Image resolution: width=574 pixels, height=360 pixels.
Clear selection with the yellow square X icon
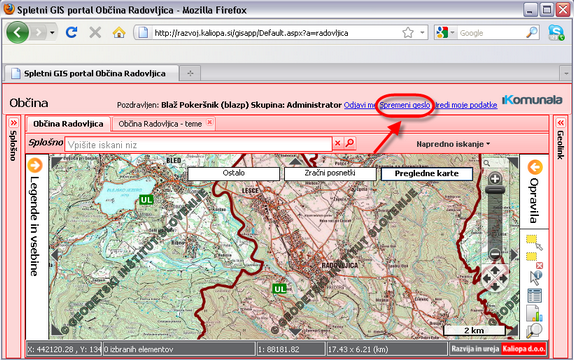534,259
